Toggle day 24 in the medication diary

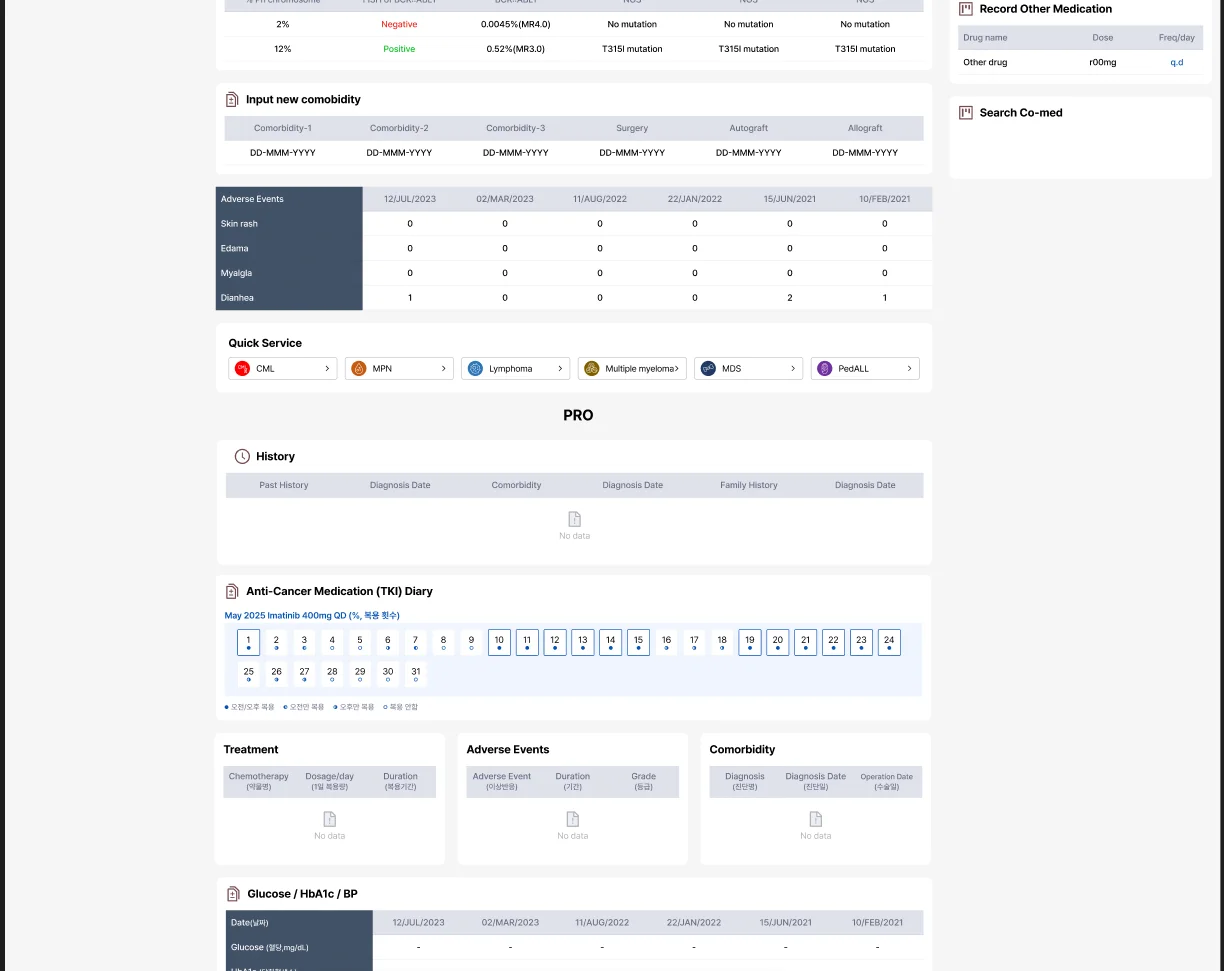point(889,642)
